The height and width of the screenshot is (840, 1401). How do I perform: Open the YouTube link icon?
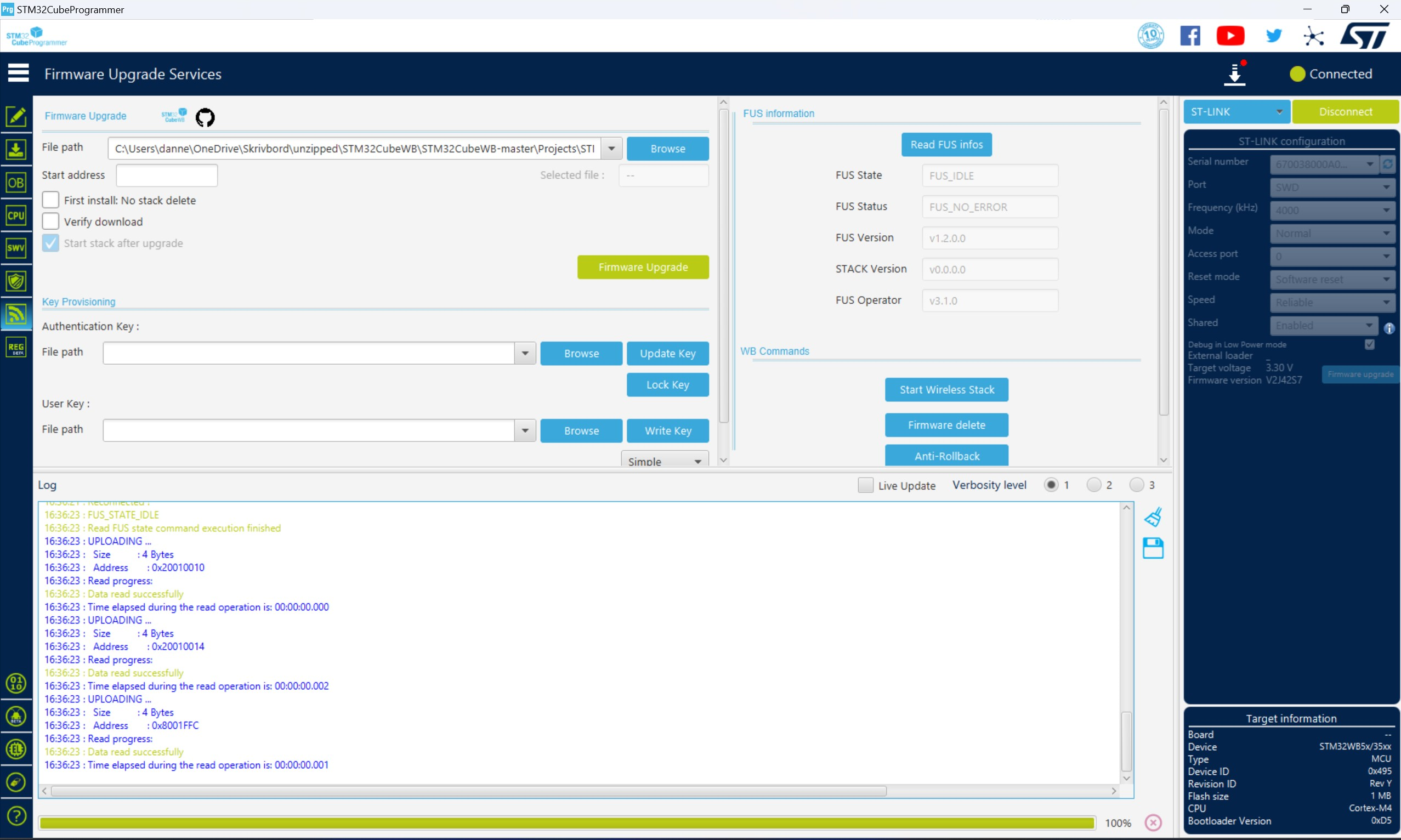pyautogui.click(x=1230, y=36)
